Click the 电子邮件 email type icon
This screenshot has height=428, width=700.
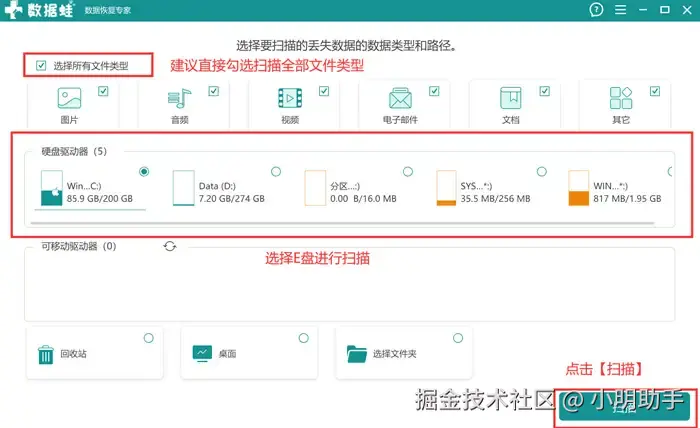(400, 98)
